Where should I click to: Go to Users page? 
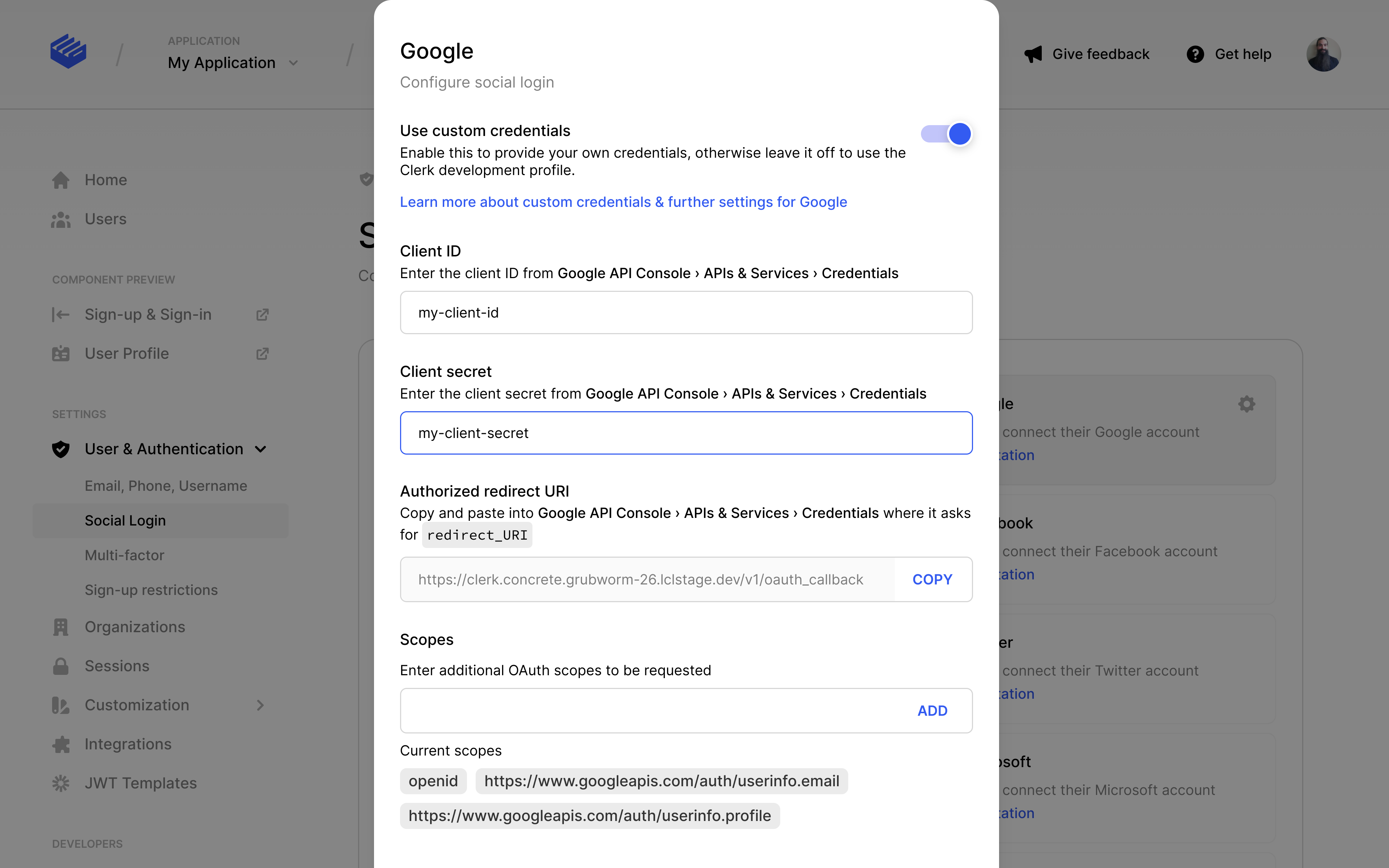(106, 219)
